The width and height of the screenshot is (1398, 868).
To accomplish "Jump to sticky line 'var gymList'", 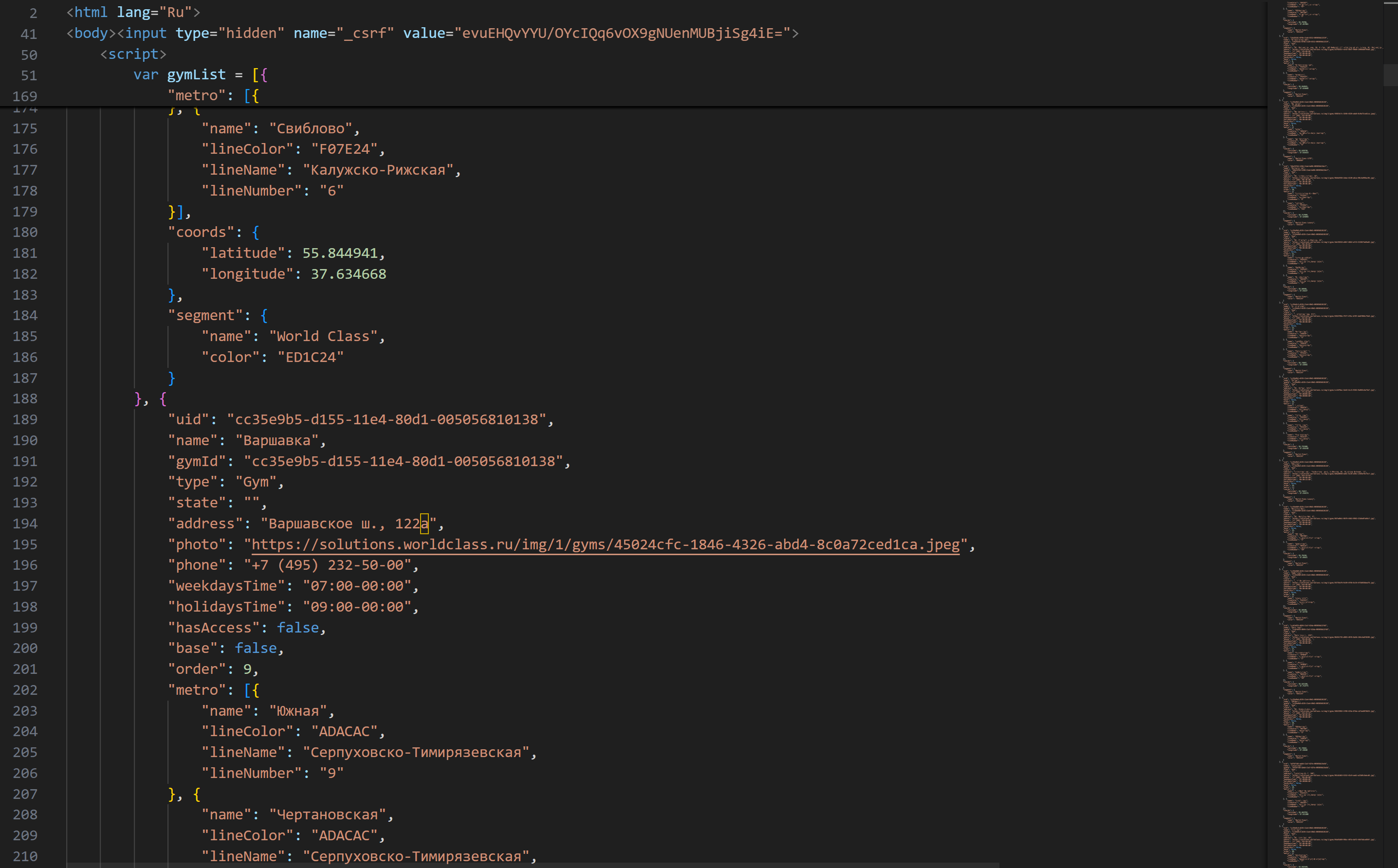I will (x=195, y=74).
